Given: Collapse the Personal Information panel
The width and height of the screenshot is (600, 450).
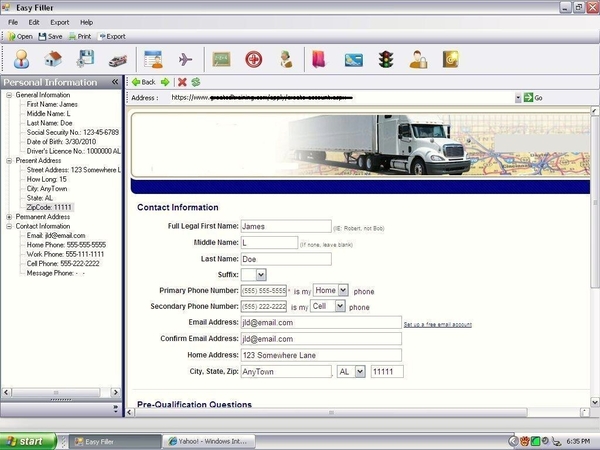Looking at the screenshot, I should coord(115,82).
